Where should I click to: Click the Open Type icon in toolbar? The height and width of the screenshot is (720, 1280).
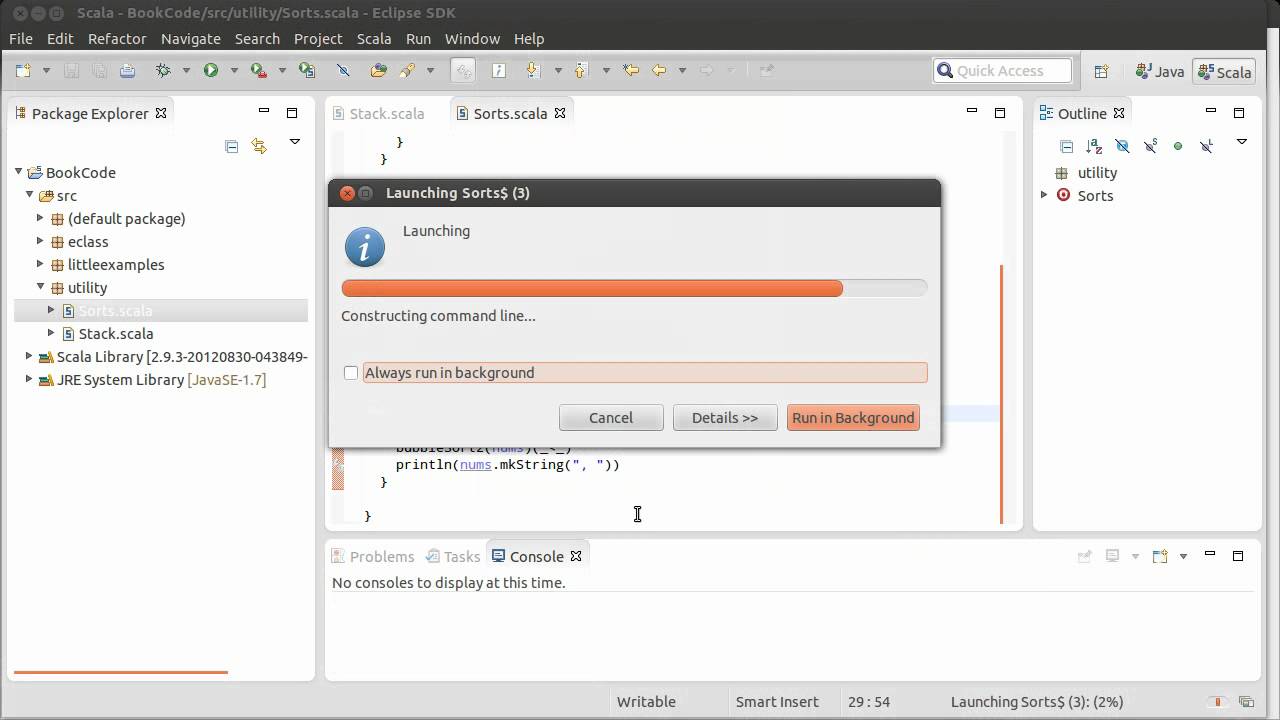pos(378,70)
